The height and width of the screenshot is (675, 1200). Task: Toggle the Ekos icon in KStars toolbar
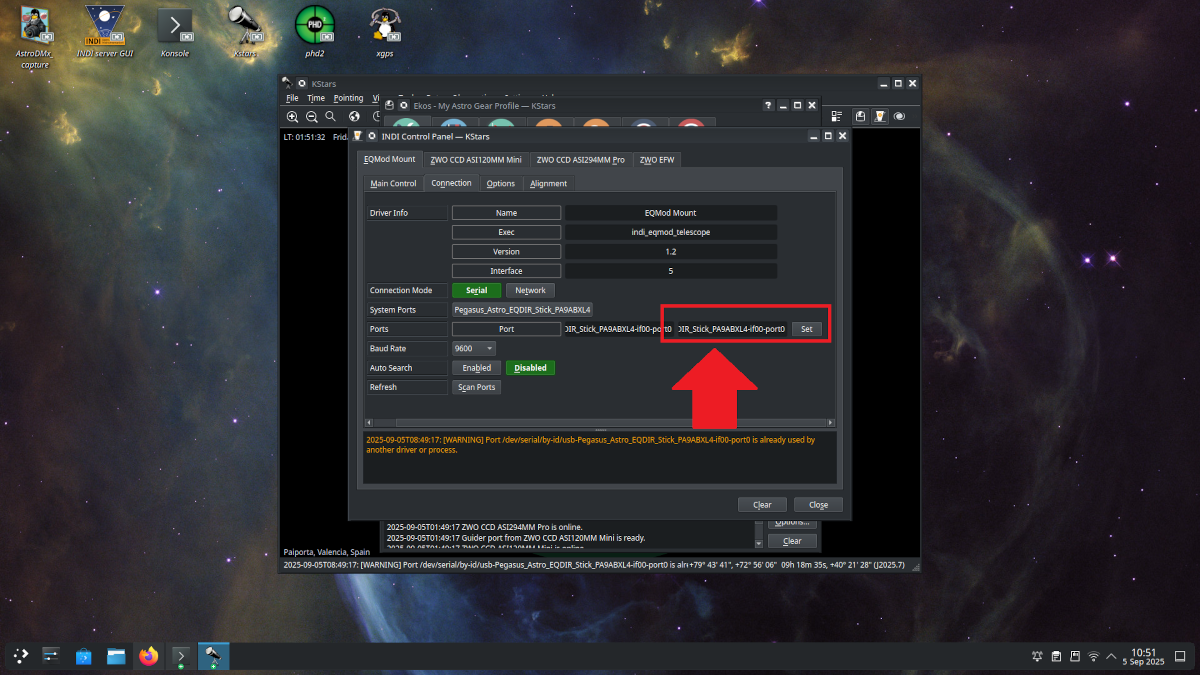pyautogui.click(x=858, y=117)
